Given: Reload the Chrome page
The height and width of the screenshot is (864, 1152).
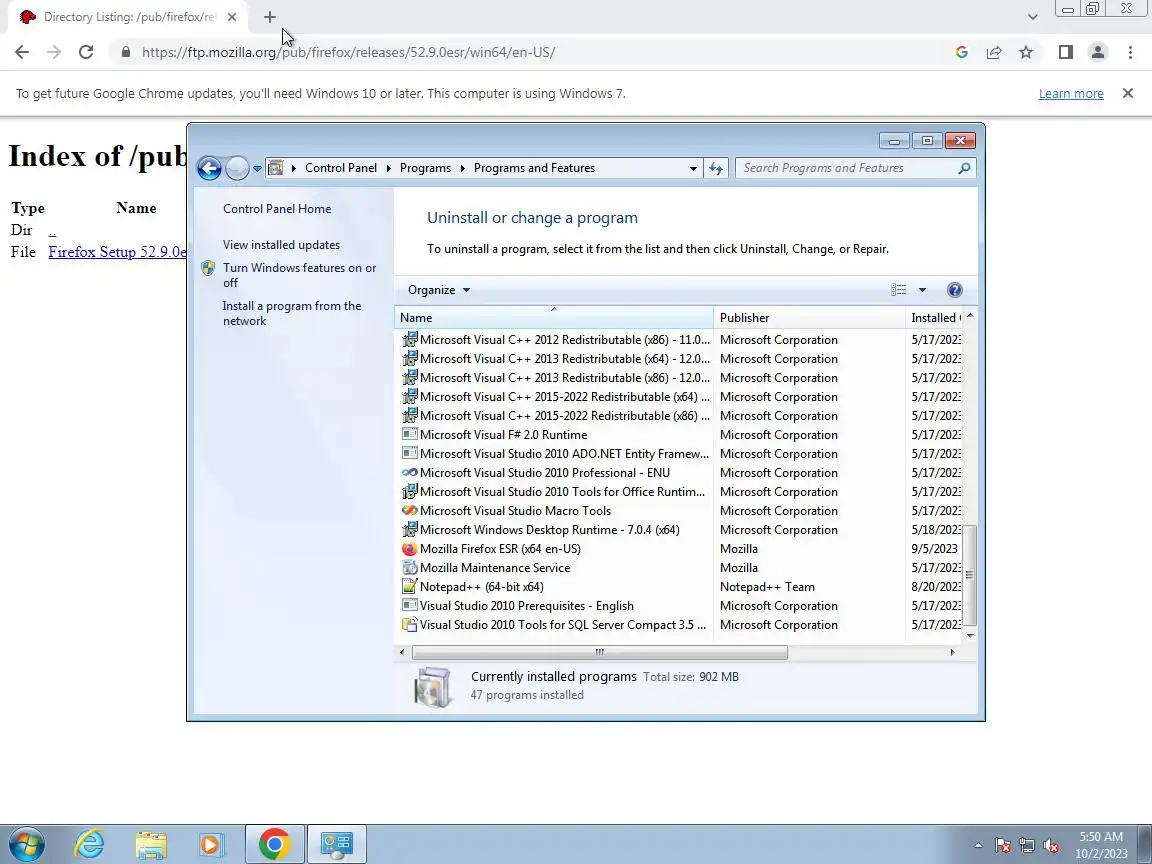Looking at the screenshot, I should pos(86,52).
